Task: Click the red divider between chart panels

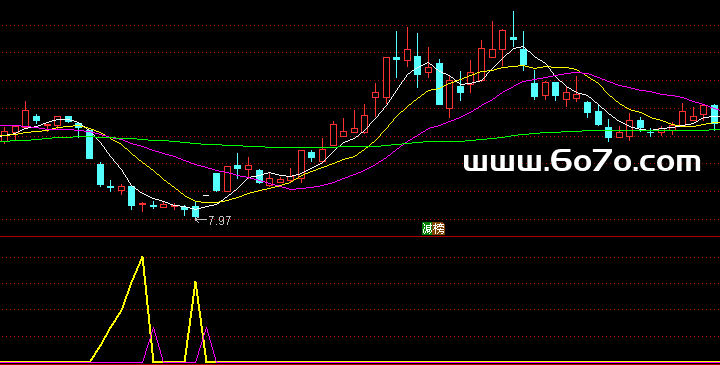Action: [x=360, y=237]
